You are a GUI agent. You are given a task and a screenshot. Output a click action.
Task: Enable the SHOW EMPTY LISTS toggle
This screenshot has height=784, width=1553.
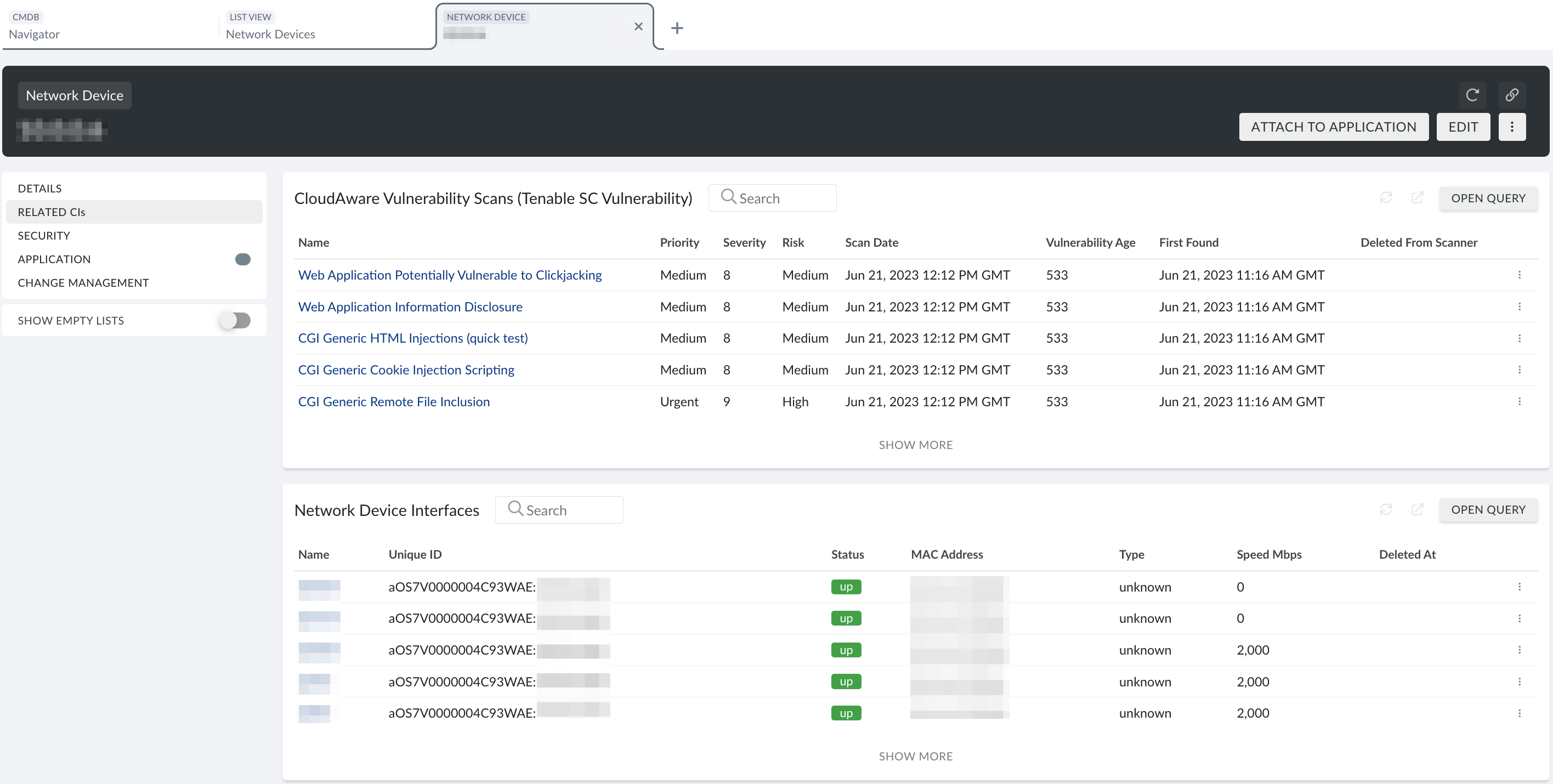tap(235, 320)
